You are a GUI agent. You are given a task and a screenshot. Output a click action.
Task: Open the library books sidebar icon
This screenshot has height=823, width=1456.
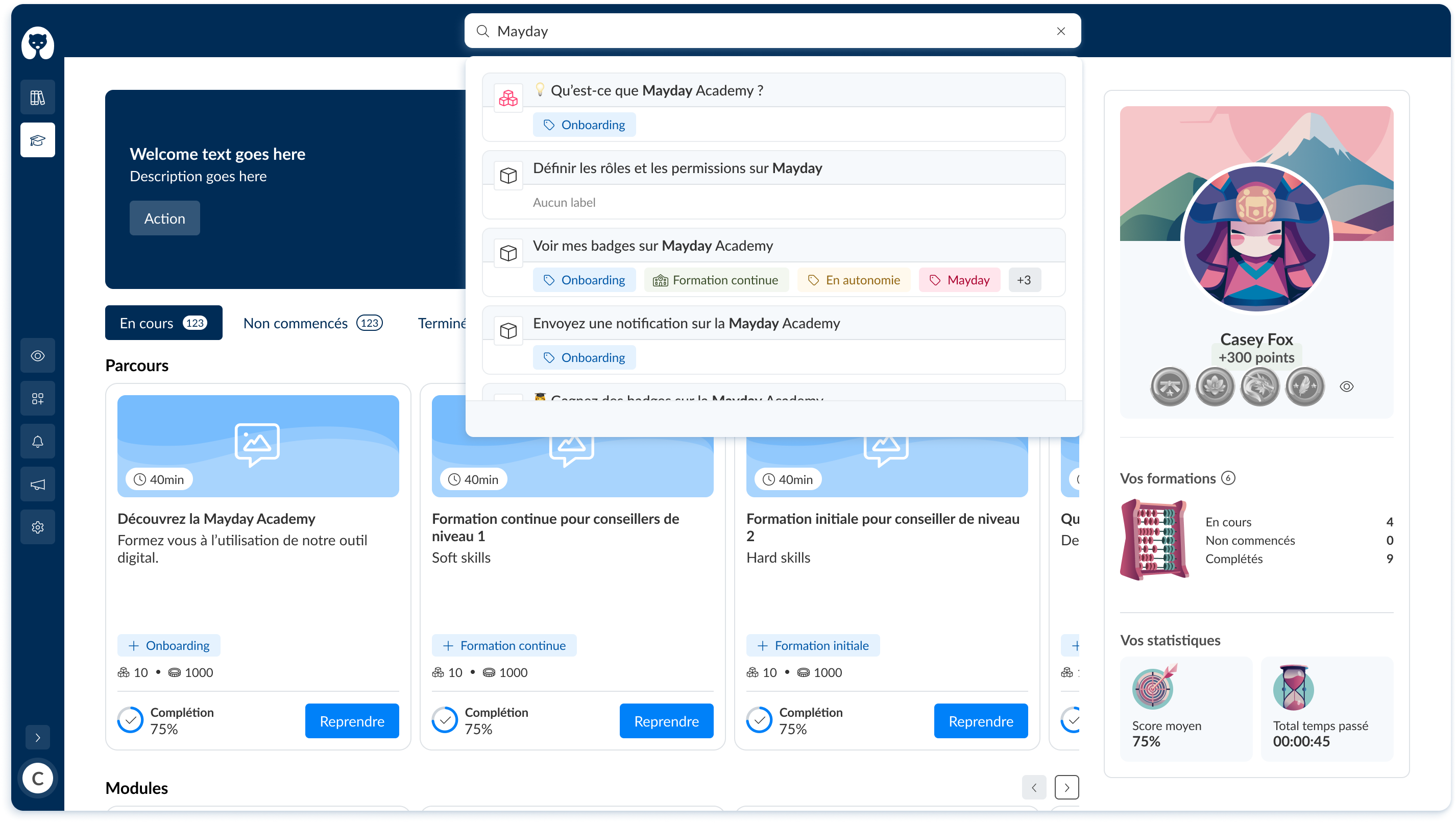click(37, 97)
